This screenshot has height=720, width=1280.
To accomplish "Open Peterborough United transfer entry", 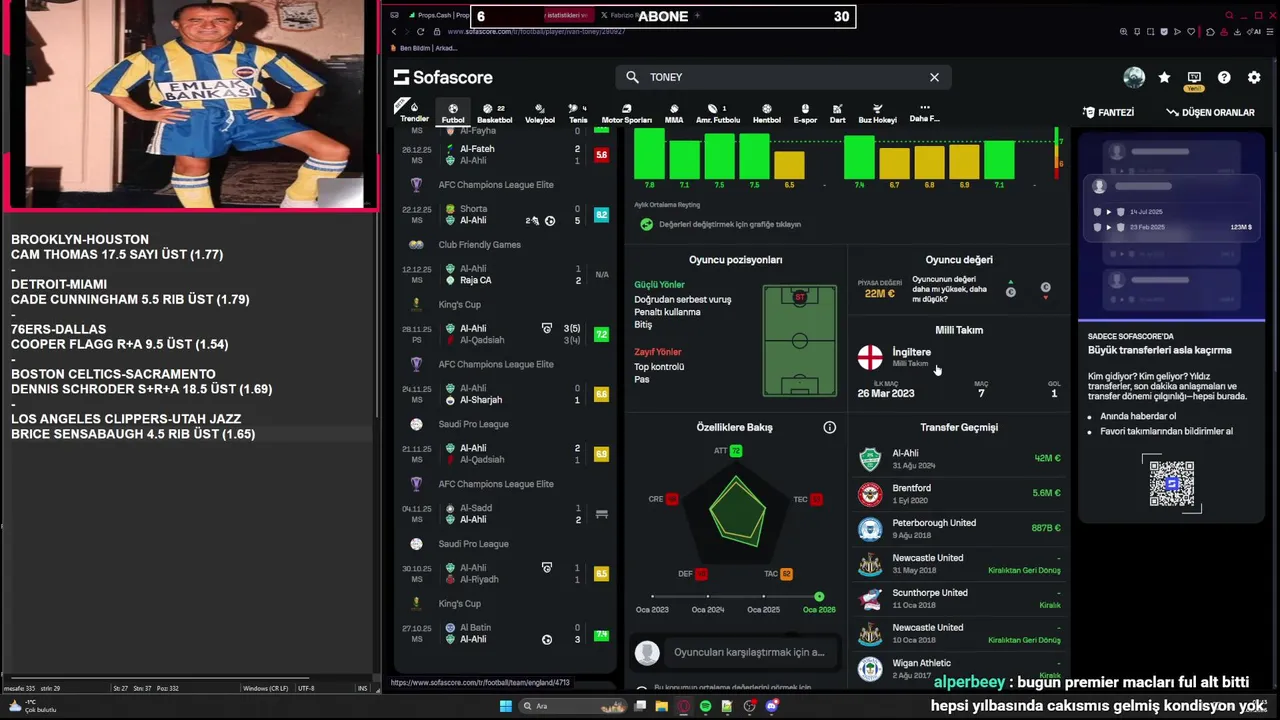I will click(960, 529).
